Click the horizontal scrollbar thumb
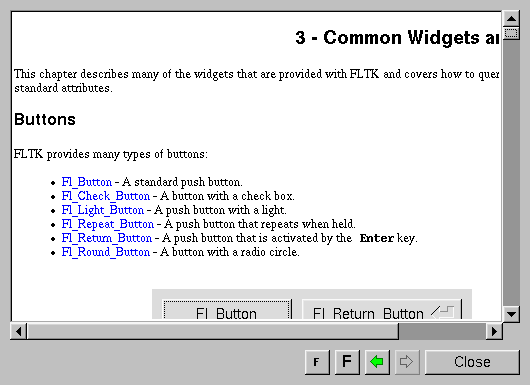The width and height of the screenshot is (530, 385). click(x=213, y=331)
